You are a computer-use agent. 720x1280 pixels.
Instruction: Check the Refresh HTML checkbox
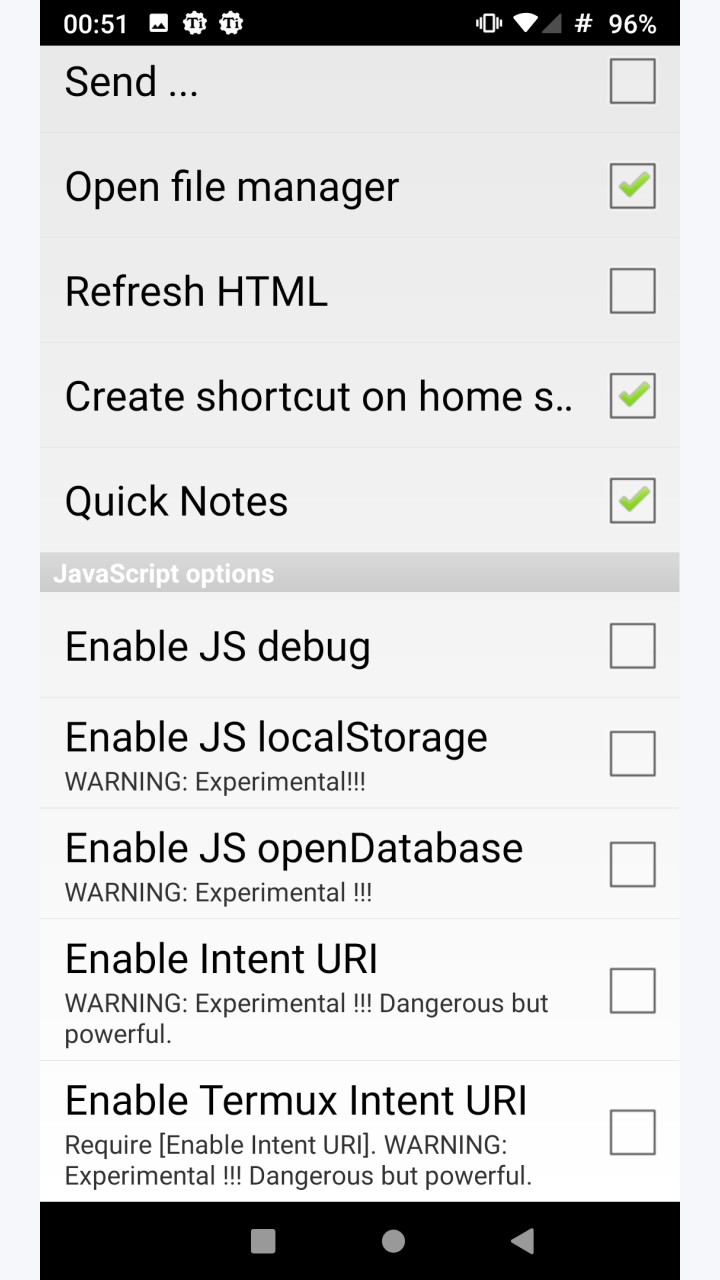pyautogui.click(x=633, y=291)
